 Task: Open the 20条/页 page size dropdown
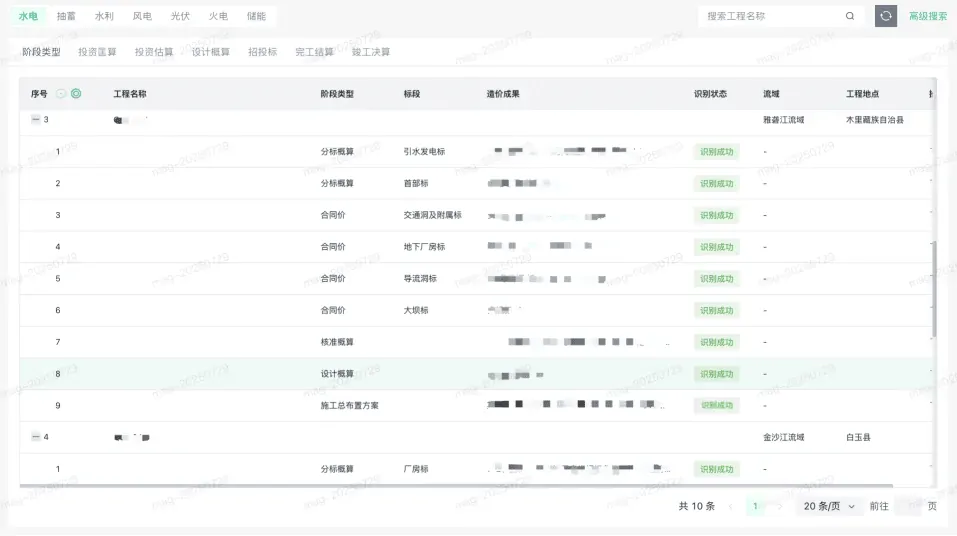pos(830,506)
